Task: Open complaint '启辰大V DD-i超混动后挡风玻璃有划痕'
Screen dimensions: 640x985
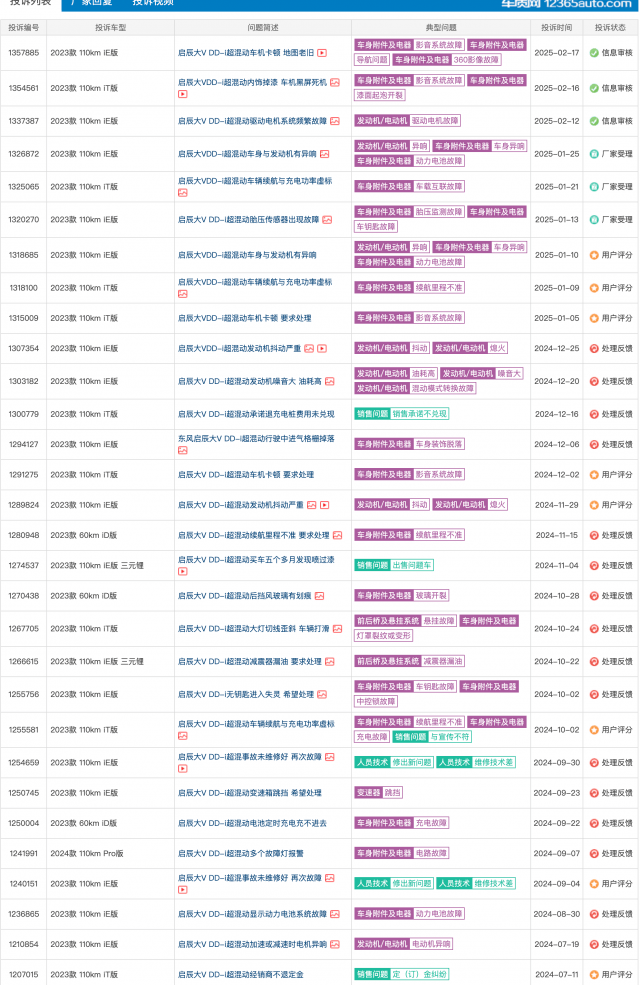Action: 244,596
